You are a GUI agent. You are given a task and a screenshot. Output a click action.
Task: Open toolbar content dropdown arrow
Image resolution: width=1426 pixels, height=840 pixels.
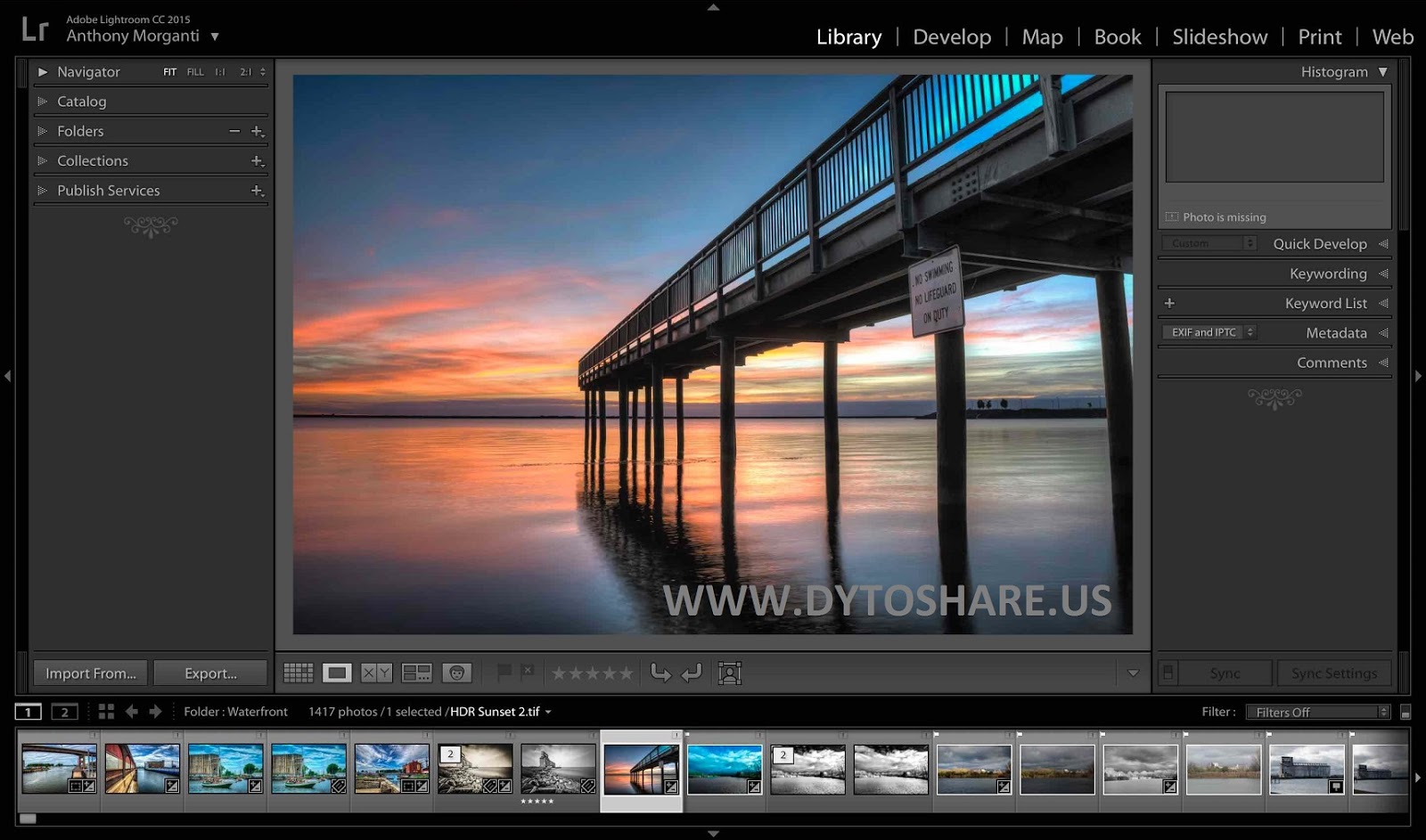click(1133, 673)
